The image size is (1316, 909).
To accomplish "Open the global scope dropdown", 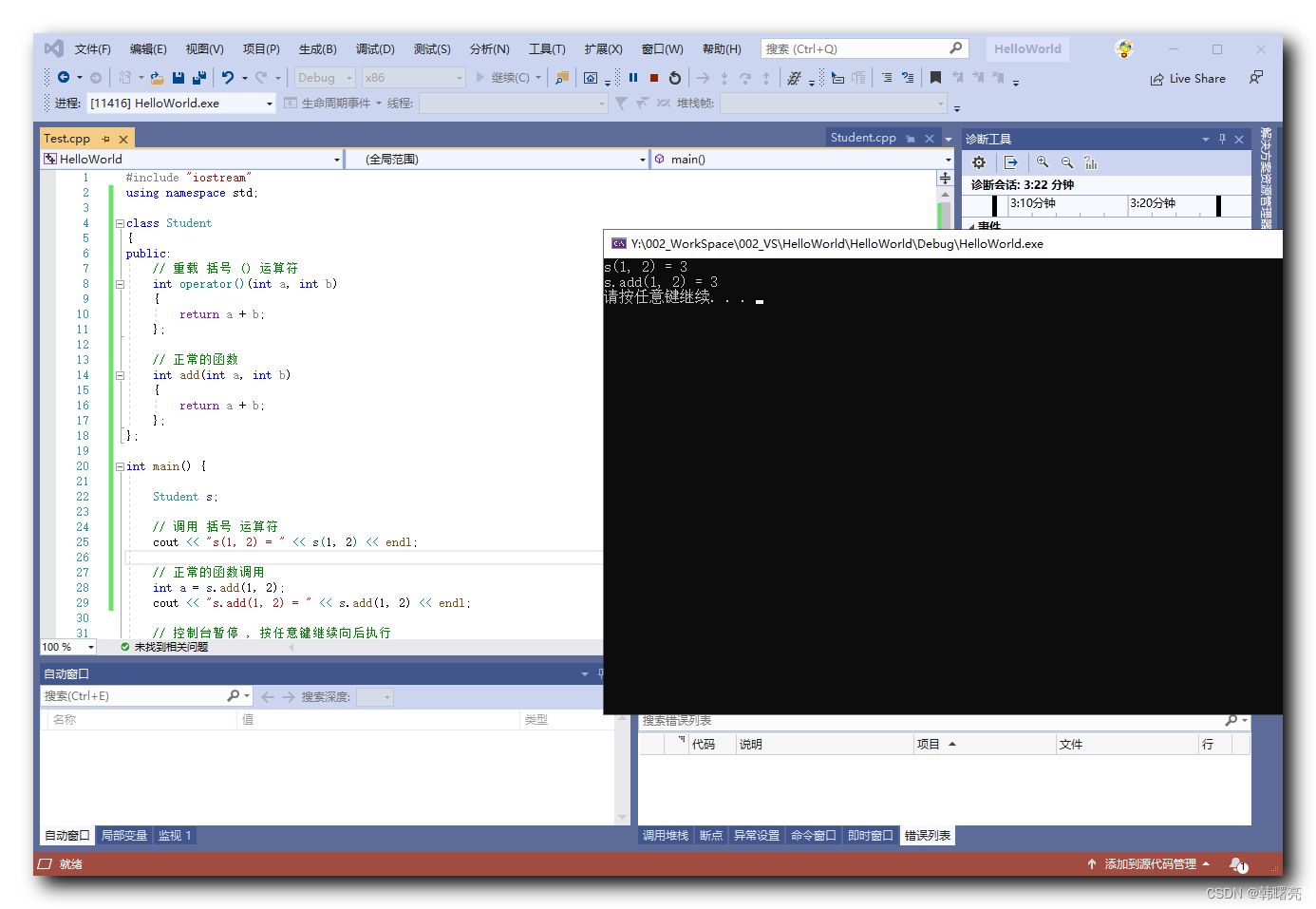I will tap(497, 160).
